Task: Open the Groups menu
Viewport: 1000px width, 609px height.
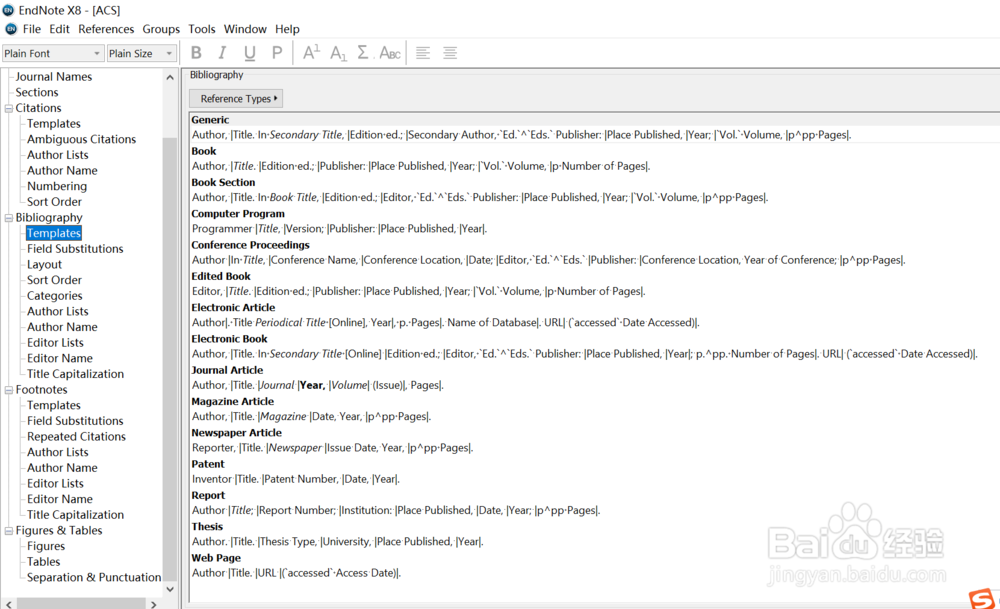Action: 161,29
